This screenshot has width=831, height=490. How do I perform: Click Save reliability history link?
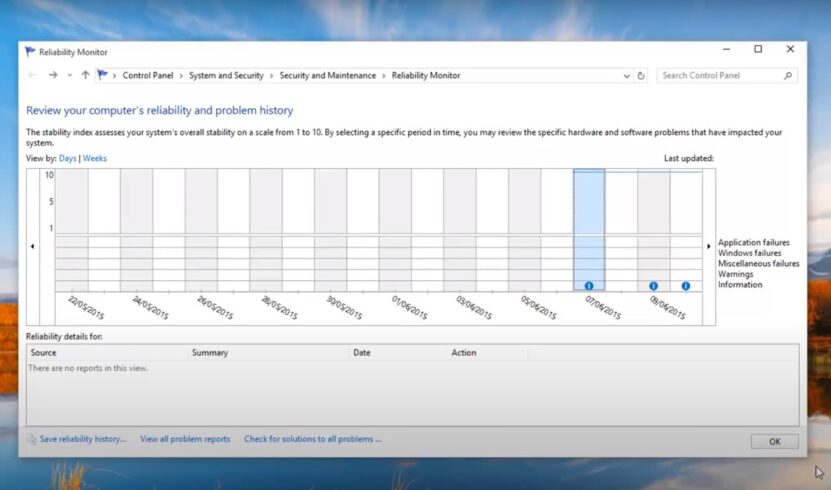coord(83,439)
